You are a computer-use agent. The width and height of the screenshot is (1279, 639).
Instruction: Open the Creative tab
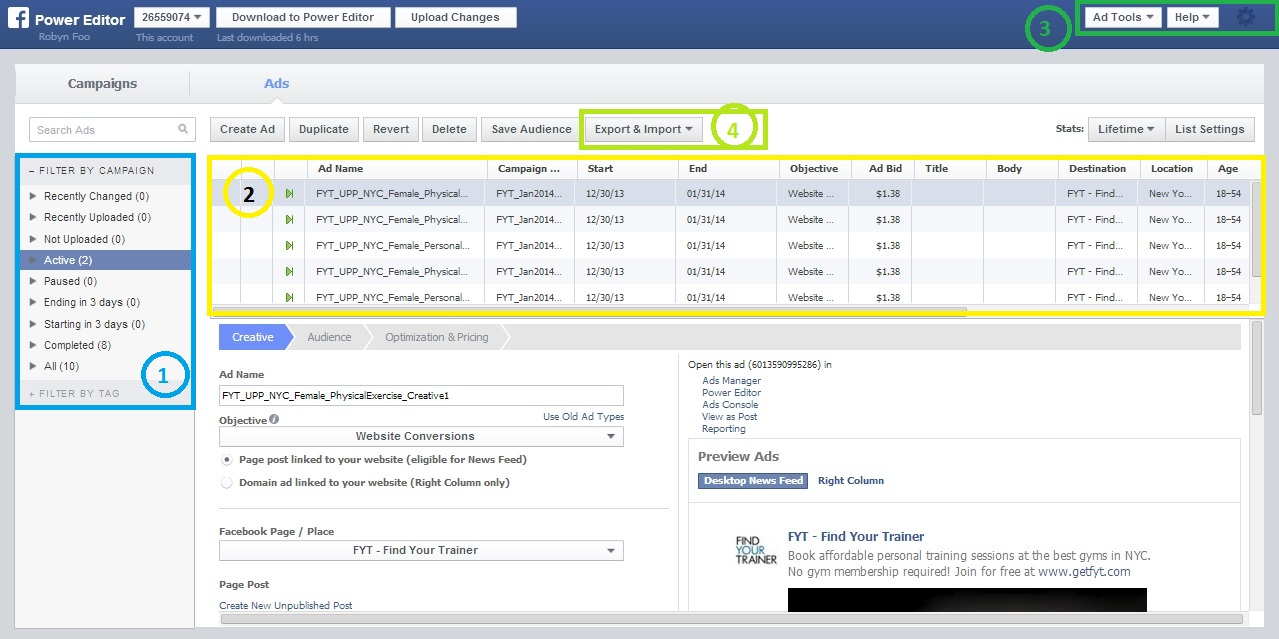(253, 337)
